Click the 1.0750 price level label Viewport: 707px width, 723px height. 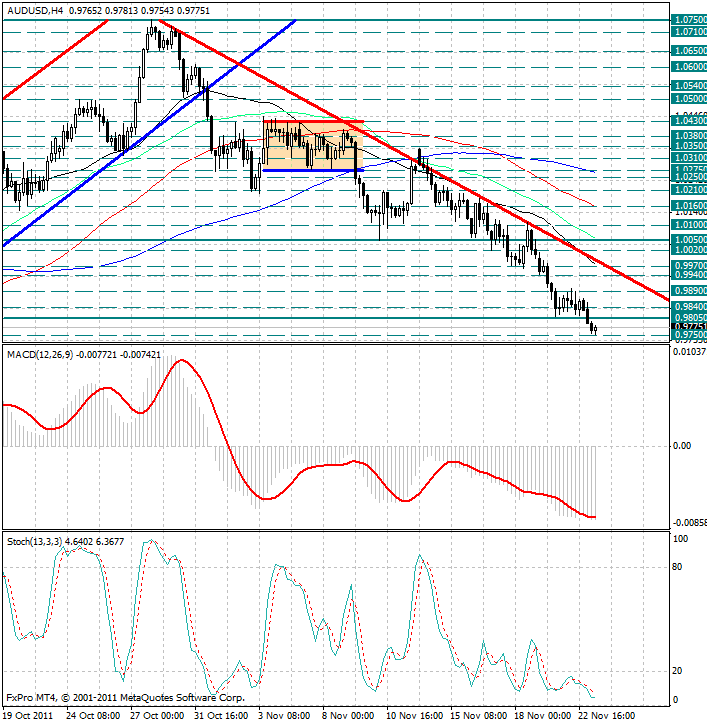689,20
